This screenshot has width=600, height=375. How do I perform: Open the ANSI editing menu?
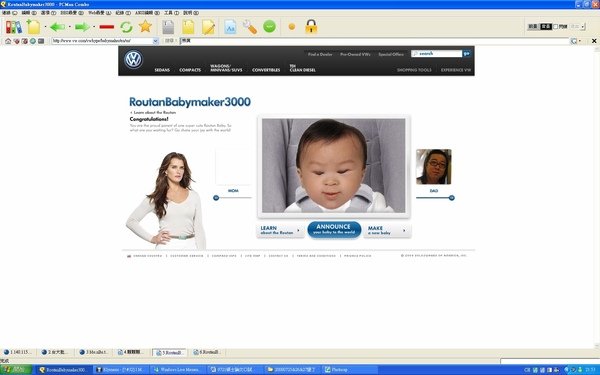coord(147,13)
